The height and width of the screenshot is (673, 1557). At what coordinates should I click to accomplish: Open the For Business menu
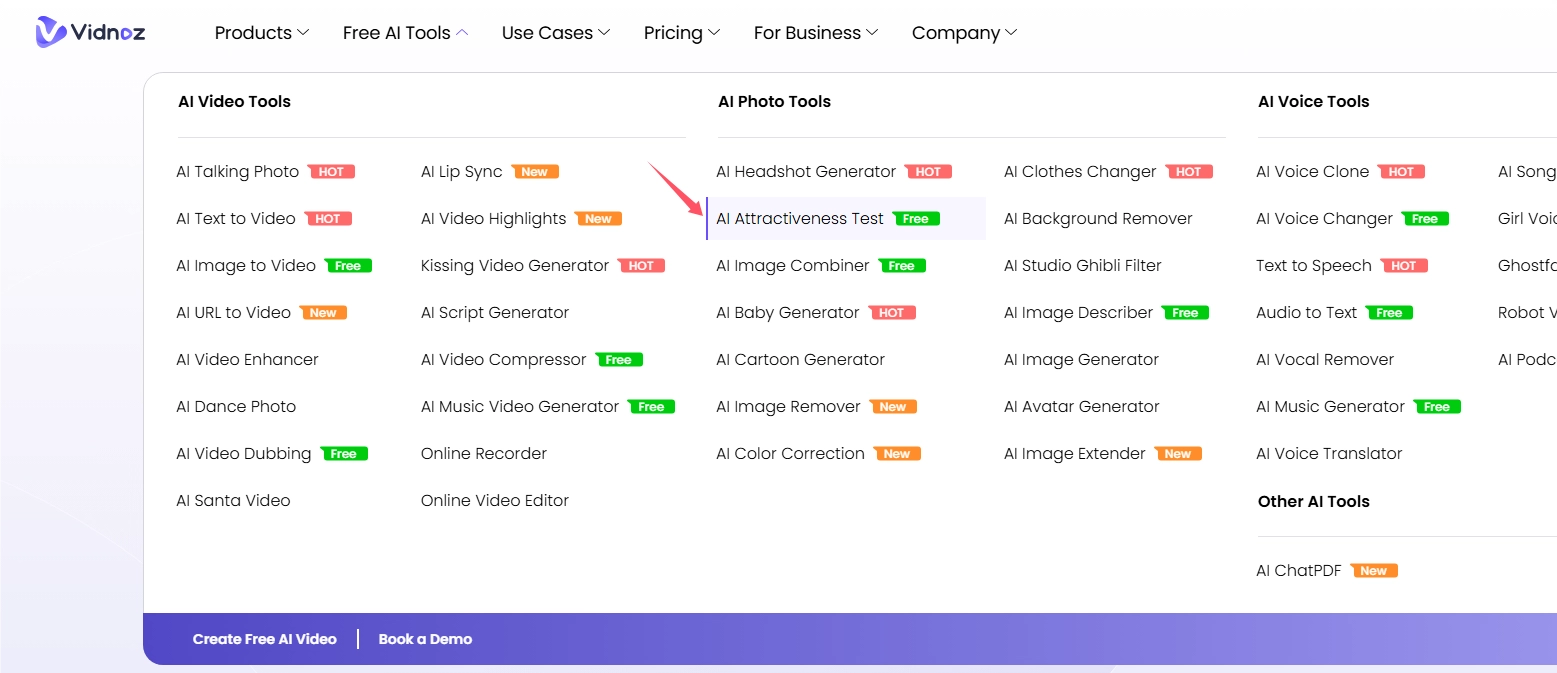(x=808, y=32)
